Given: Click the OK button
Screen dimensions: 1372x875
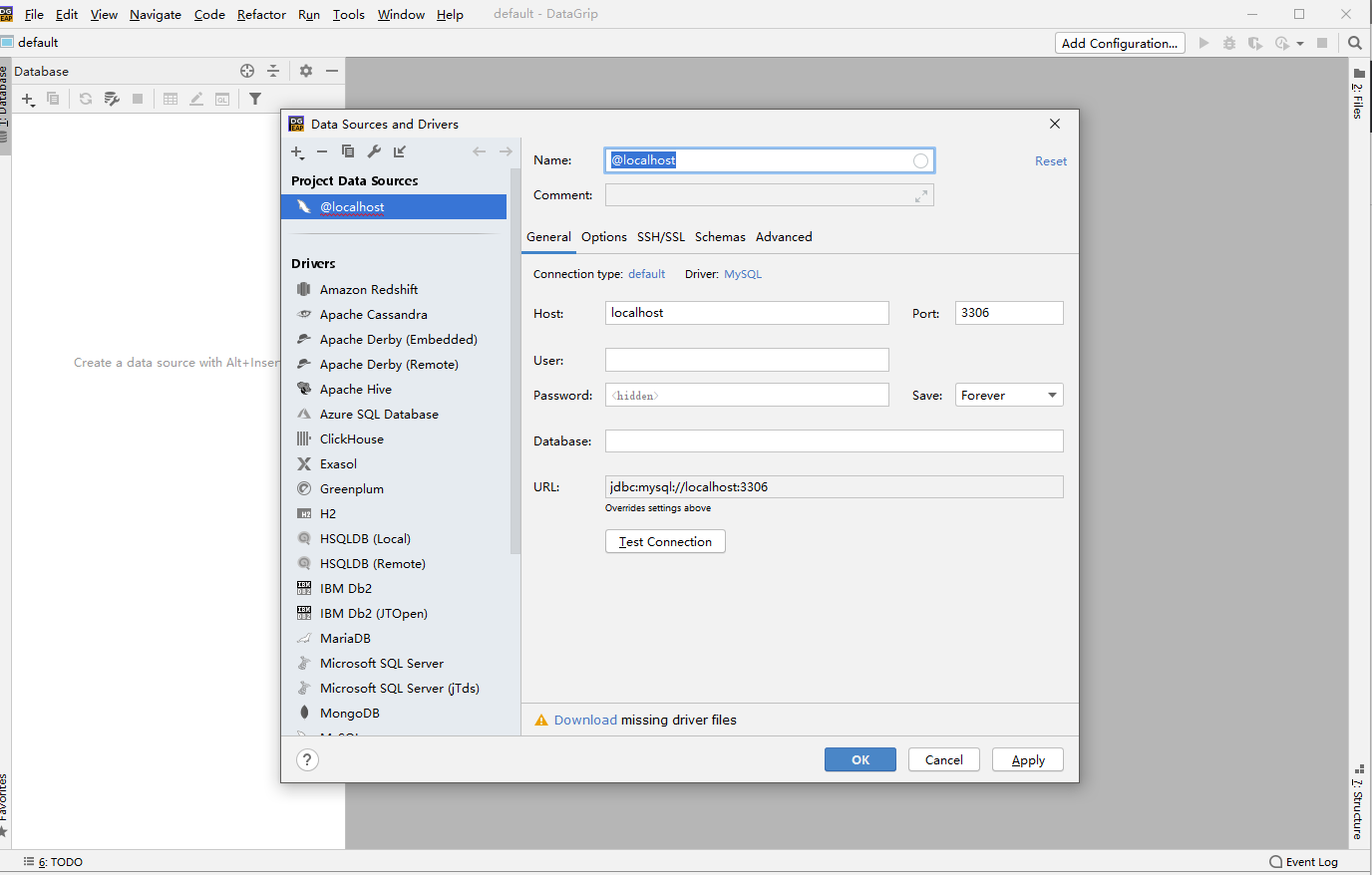Looking at the screenshot, I should coord(860,759).
